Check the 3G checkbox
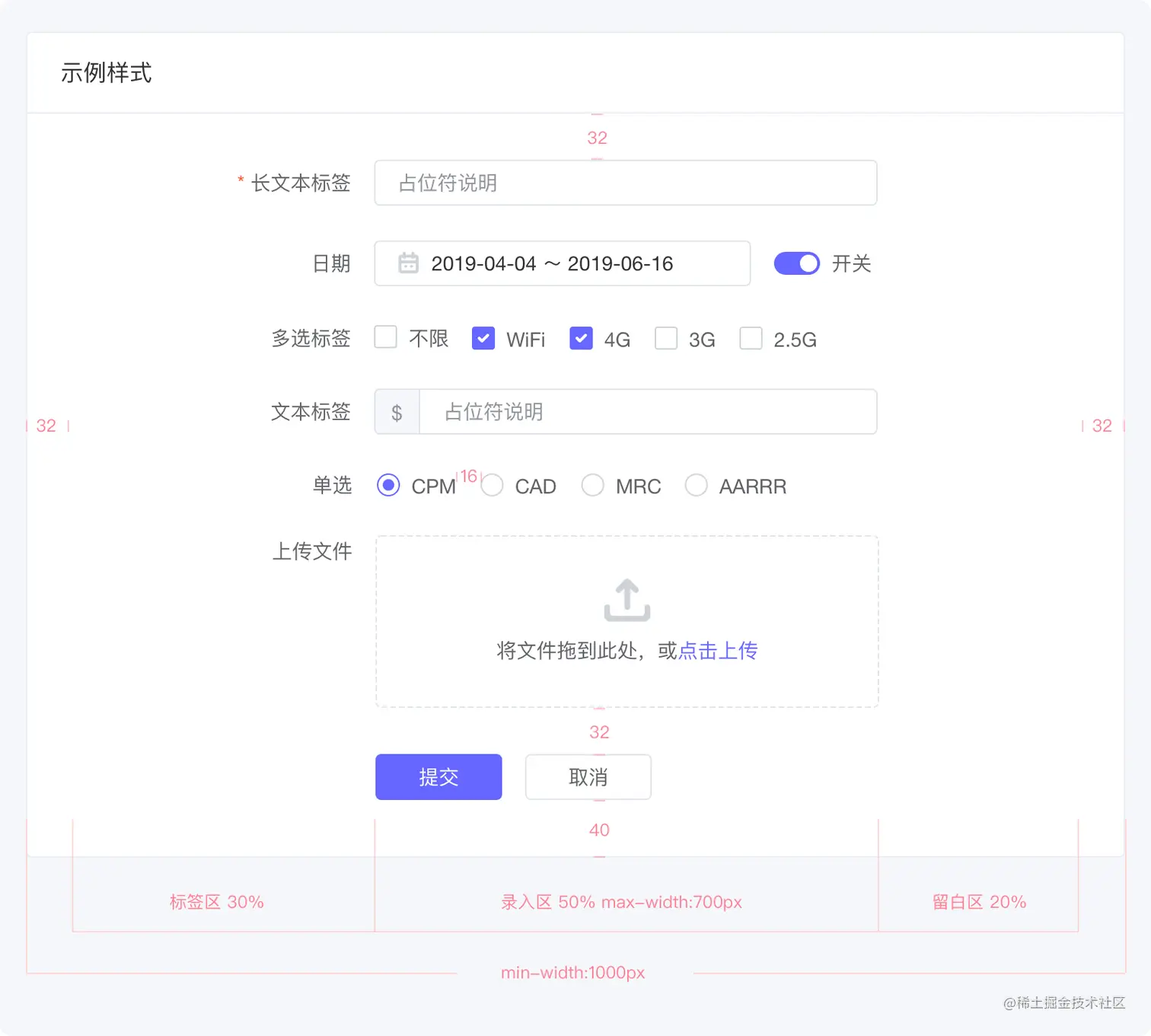1151x1036 pixels. [x=666, y=338]
